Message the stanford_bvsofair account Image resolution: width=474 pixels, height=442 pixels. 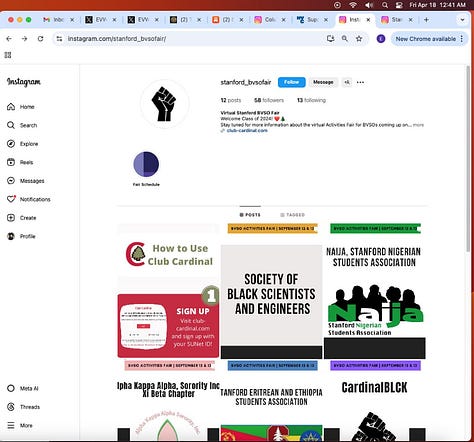[x=323, y=82]
